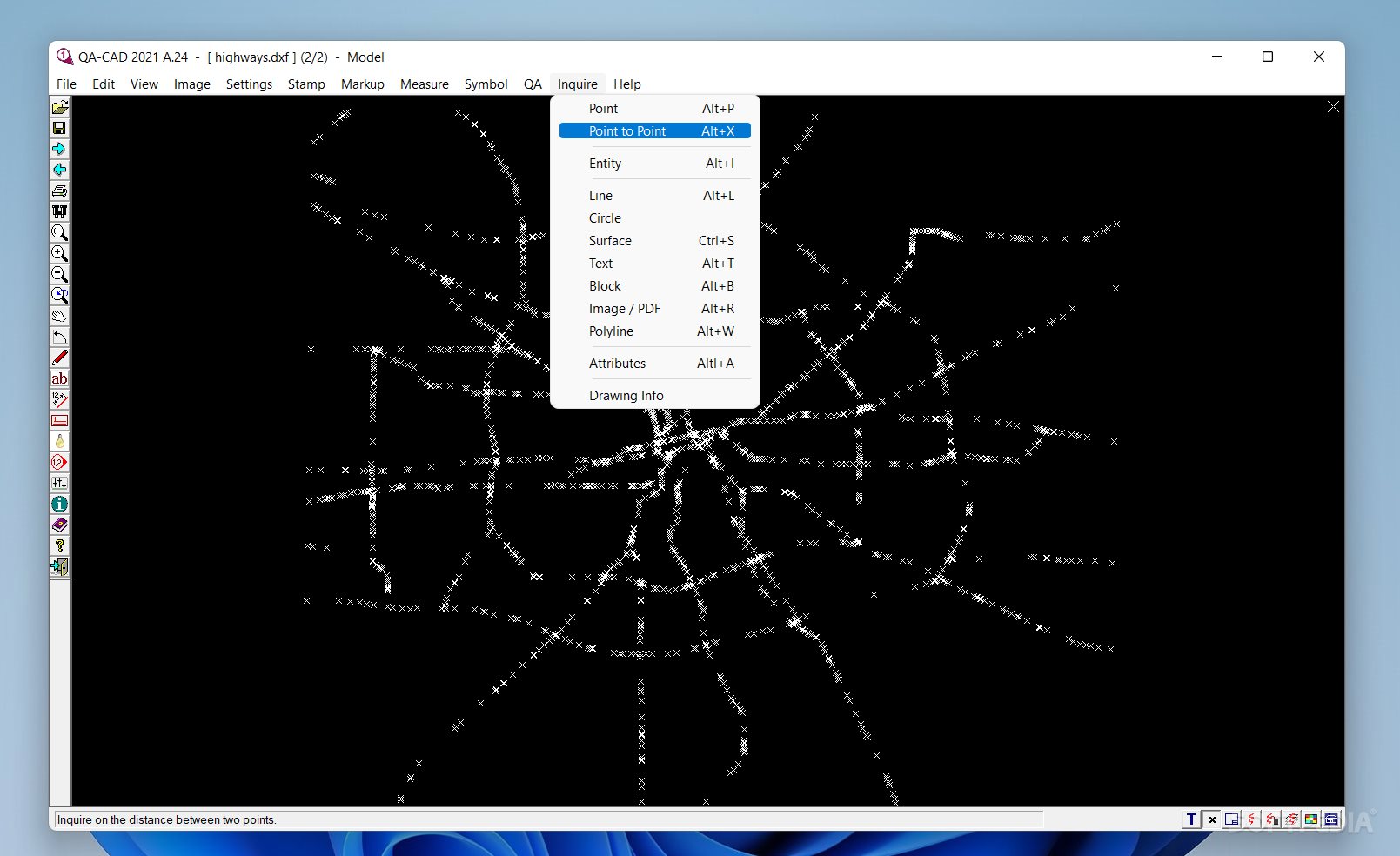
Task: Choose Polyline from Inquire menu
Action: pyautogui.click(x=655, y=331)
